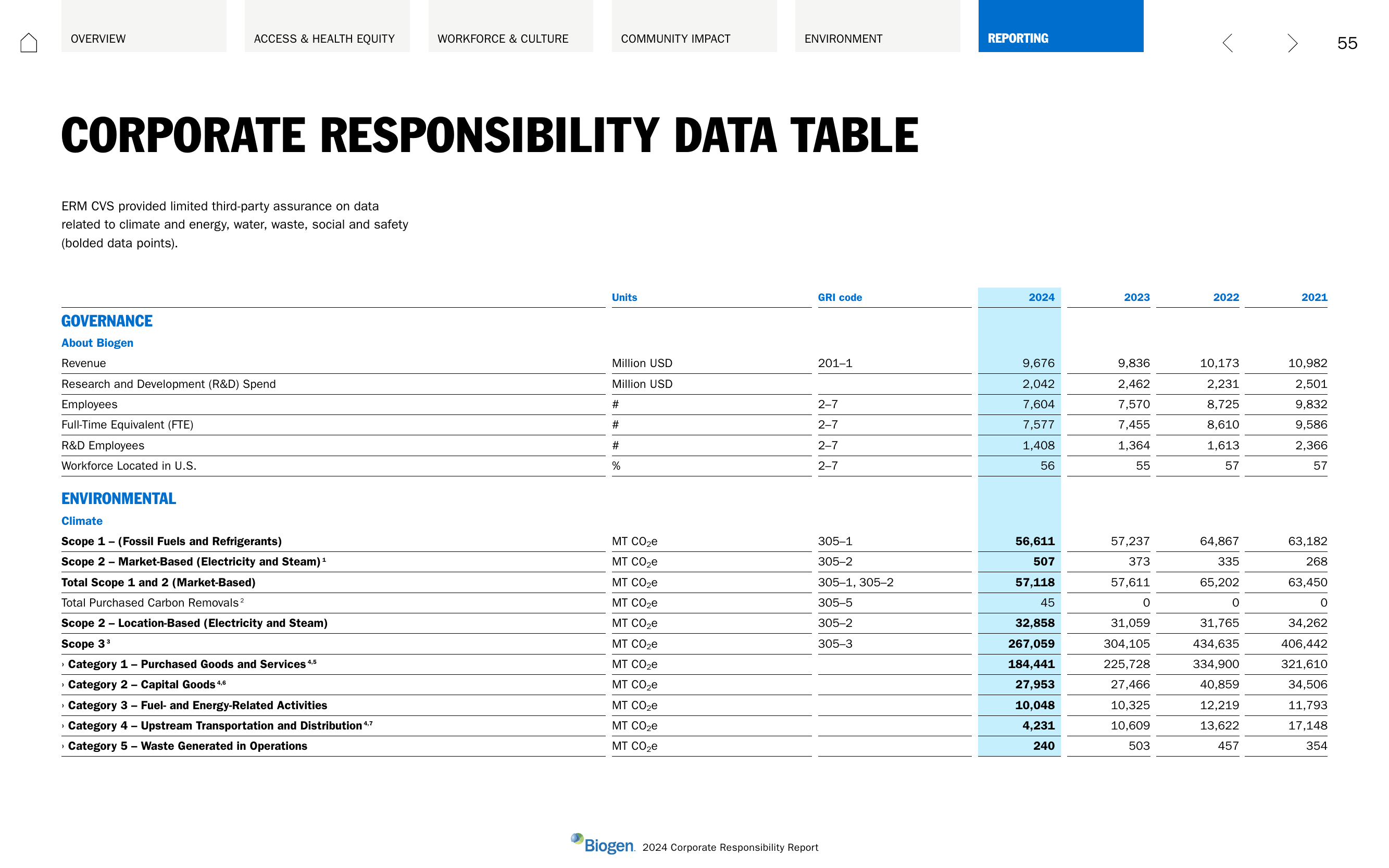Screen dimensions: 1389x868
Task: Open the Access & Health Equity tab
Action: 327,26
